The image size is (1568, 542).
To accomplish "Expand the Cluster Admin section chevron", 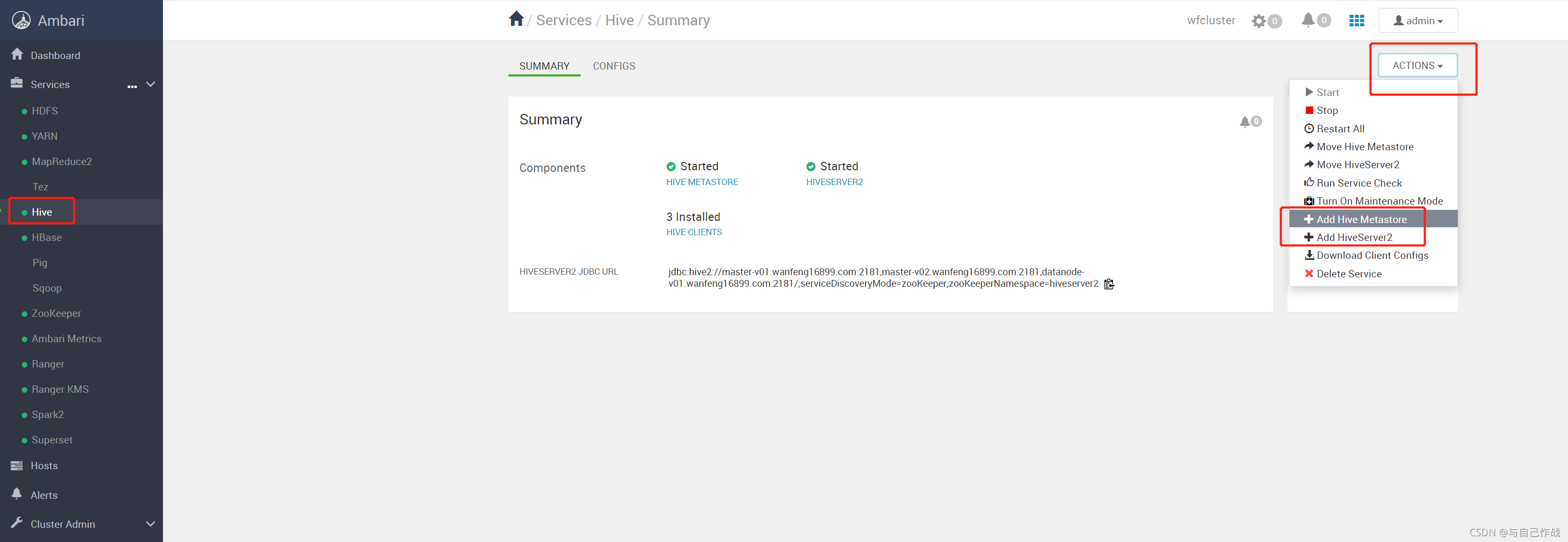I will (x=150, y=524).
